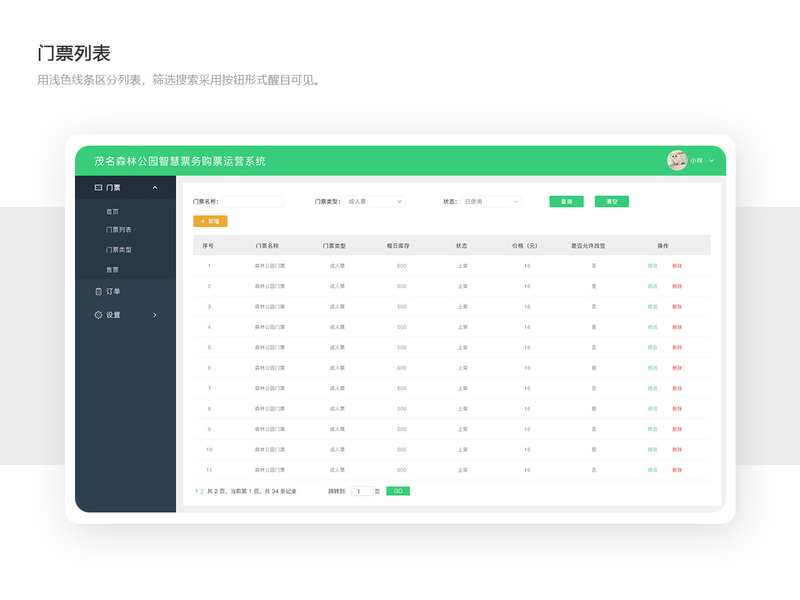Click 修改 in row 9
Viewport: 800px width, 600px height.
coord(653,429)
